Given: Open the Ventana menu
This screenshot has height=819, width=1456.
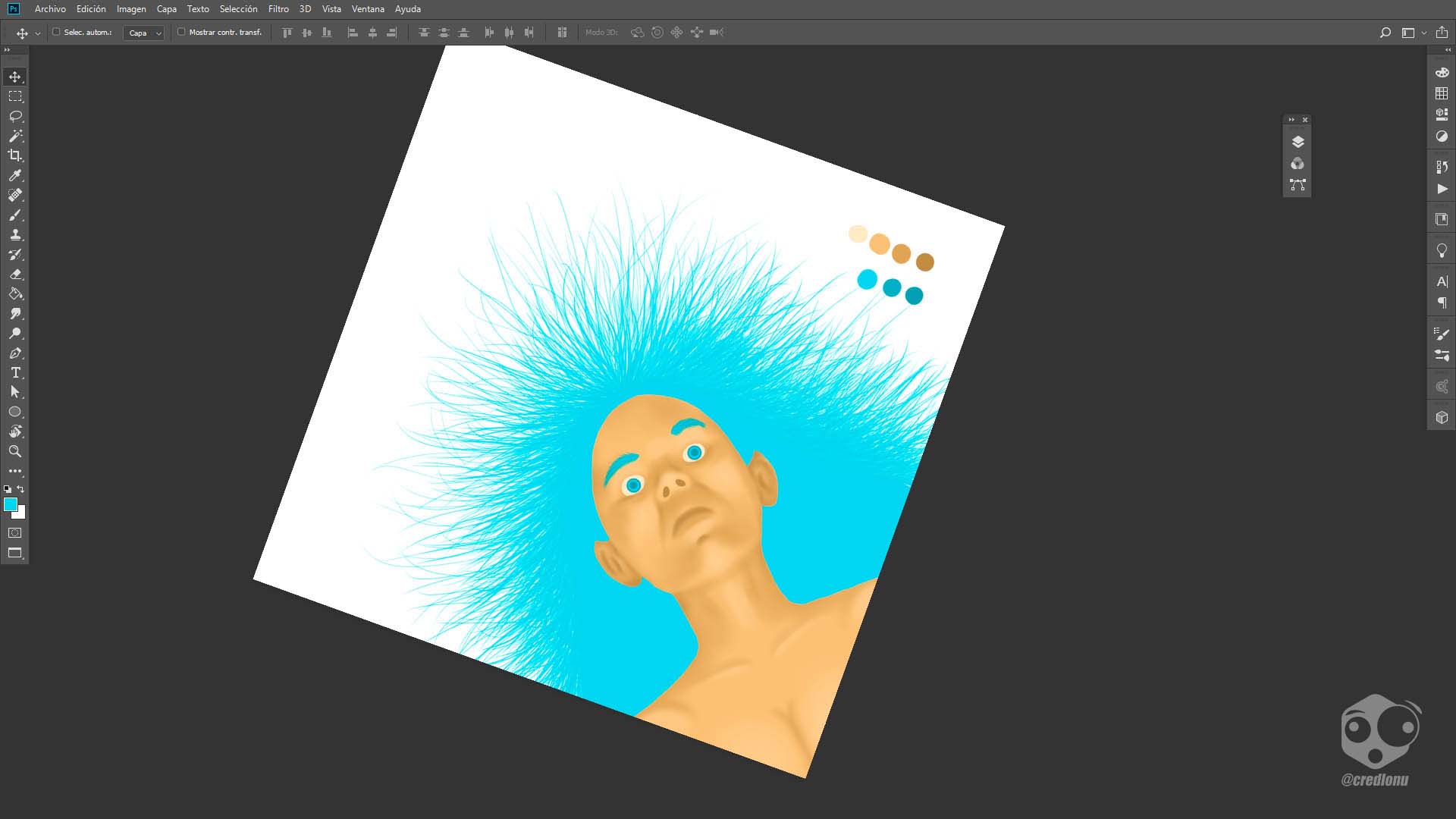Looking at the screenshot, I should (368, 9).
